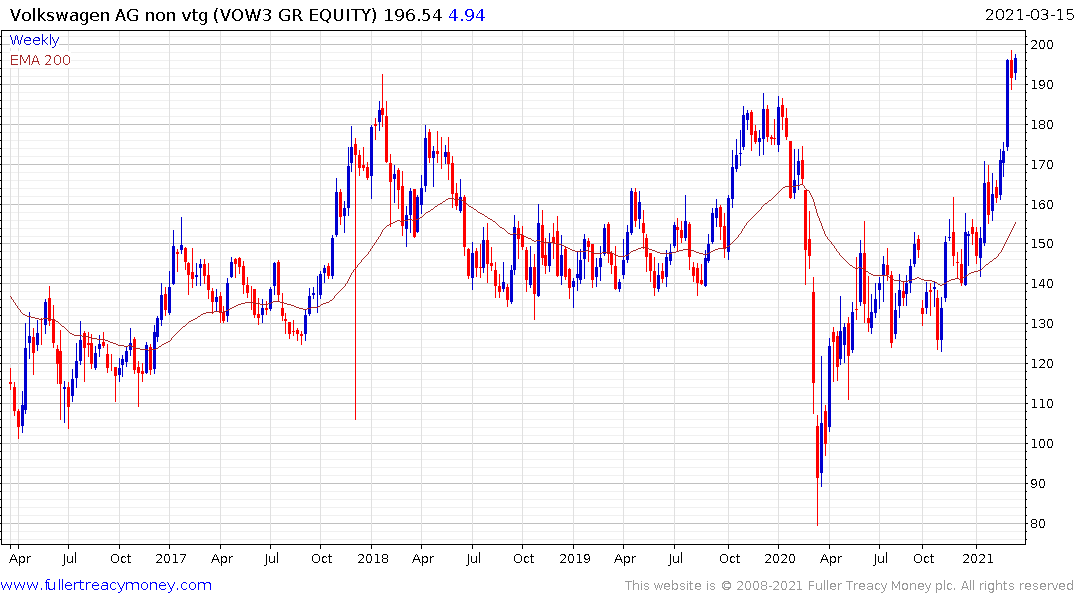1075x600 pixels.
Task: Select the 150 price axis label
Action: (x=1042, y=244)
